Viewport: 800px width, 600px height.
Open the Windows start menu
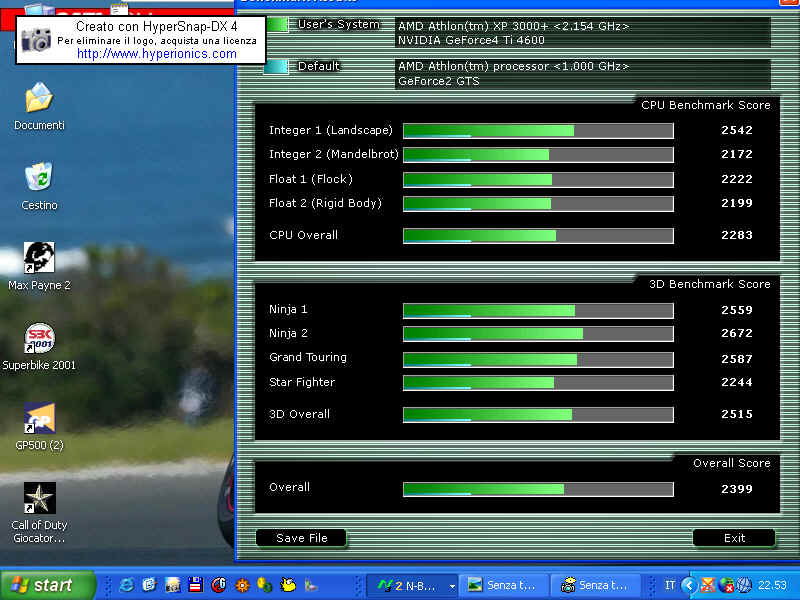(48, 585)
